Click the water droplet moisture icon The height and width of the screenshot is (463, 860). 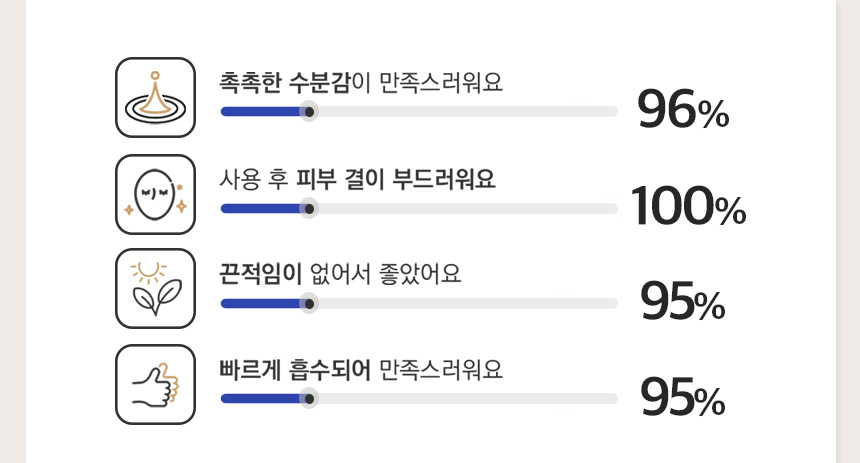tap(155, 97)
